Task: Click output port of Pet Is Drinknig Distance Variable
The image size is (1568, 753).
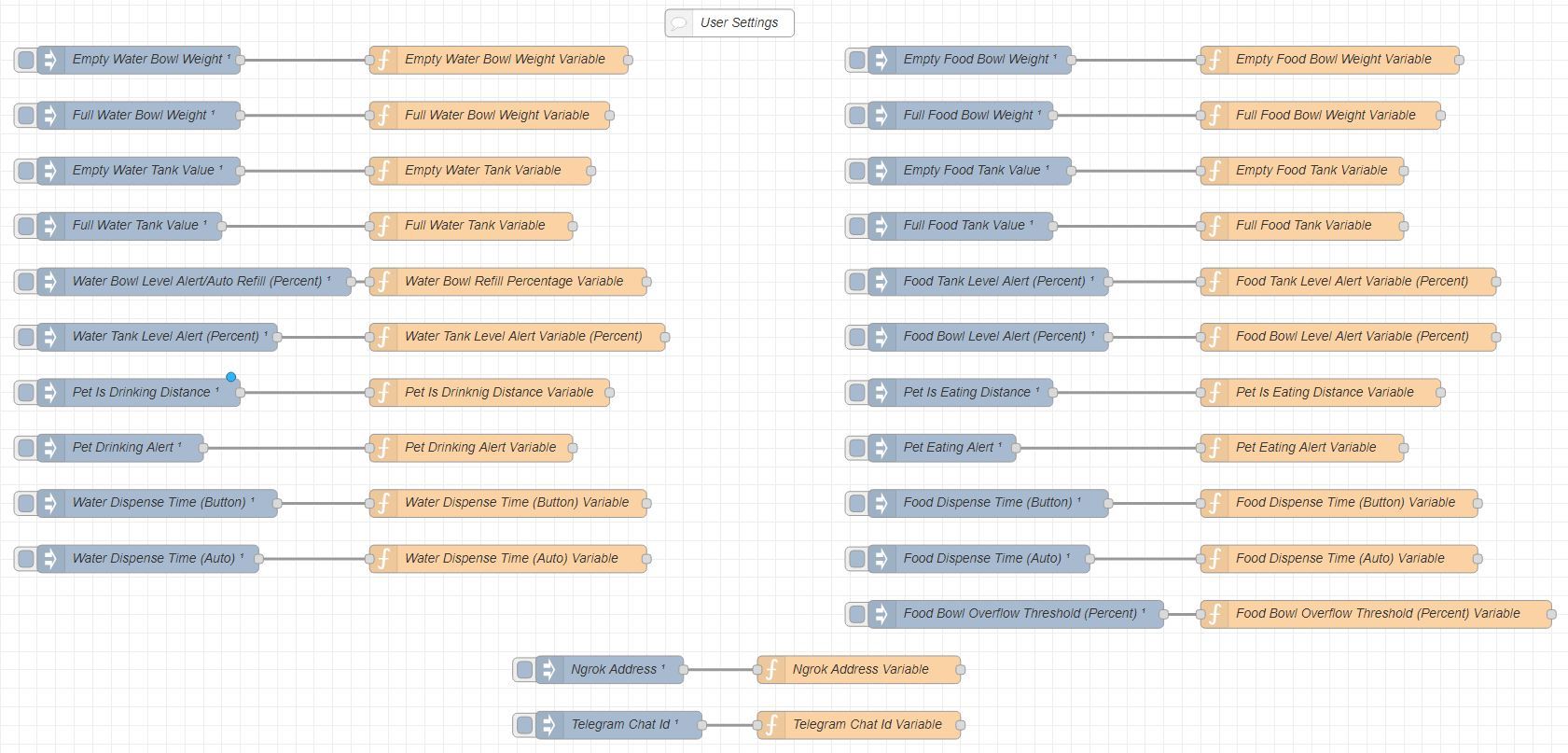Action: pyautogui.click(x=610, y=393)
